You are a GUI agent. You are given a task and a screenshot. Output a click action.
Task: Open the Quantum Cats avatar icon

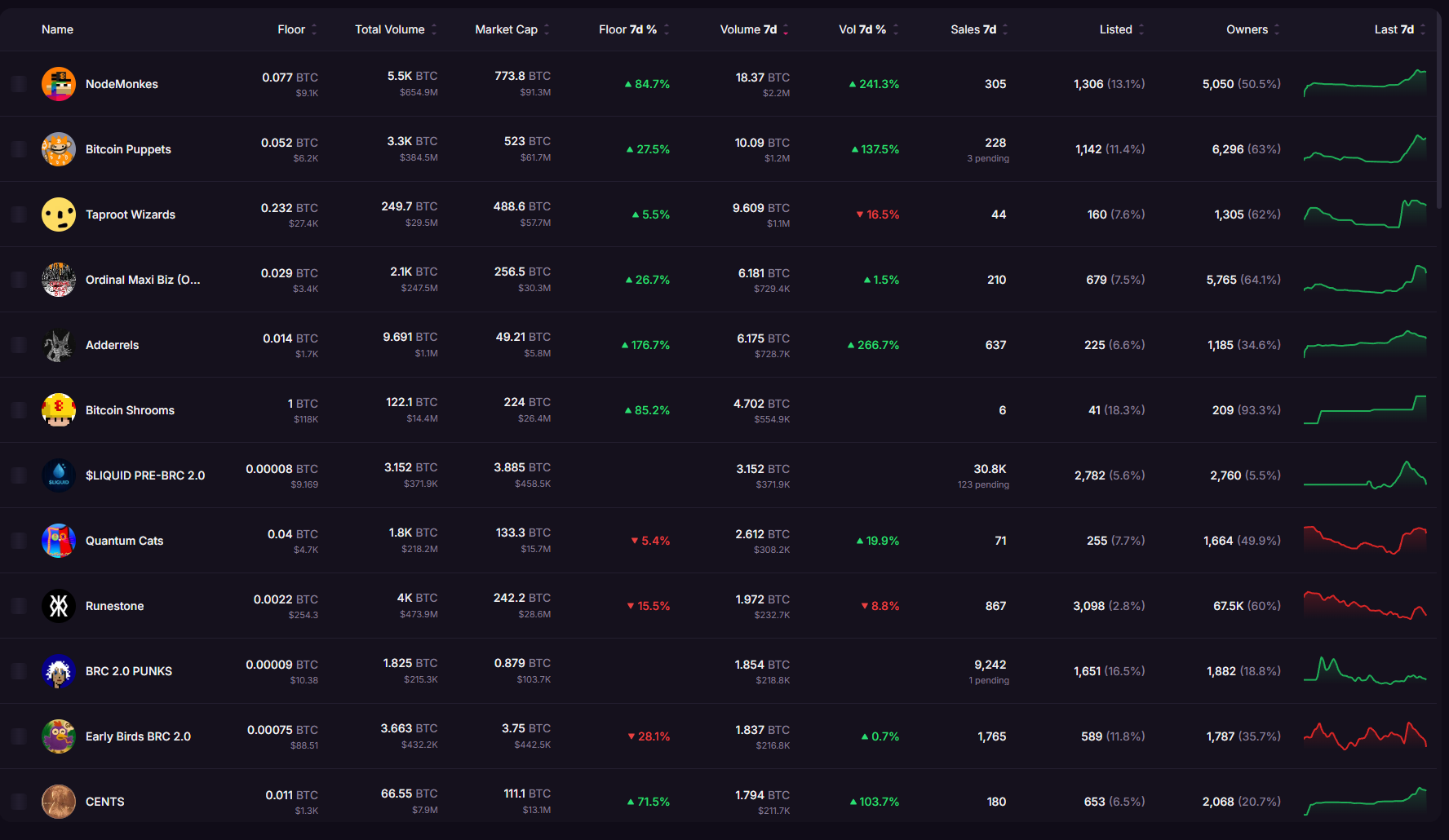click(x=59, y=541)
